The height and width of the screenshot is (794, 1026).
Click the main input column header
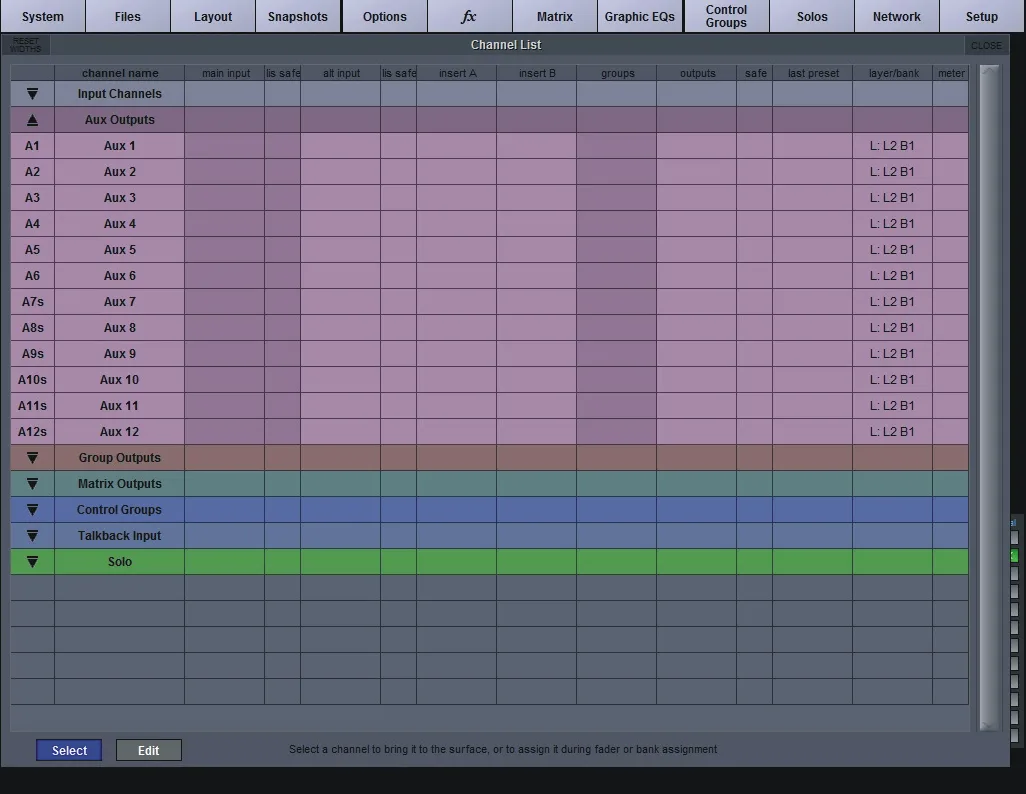[x=225, y=73]
